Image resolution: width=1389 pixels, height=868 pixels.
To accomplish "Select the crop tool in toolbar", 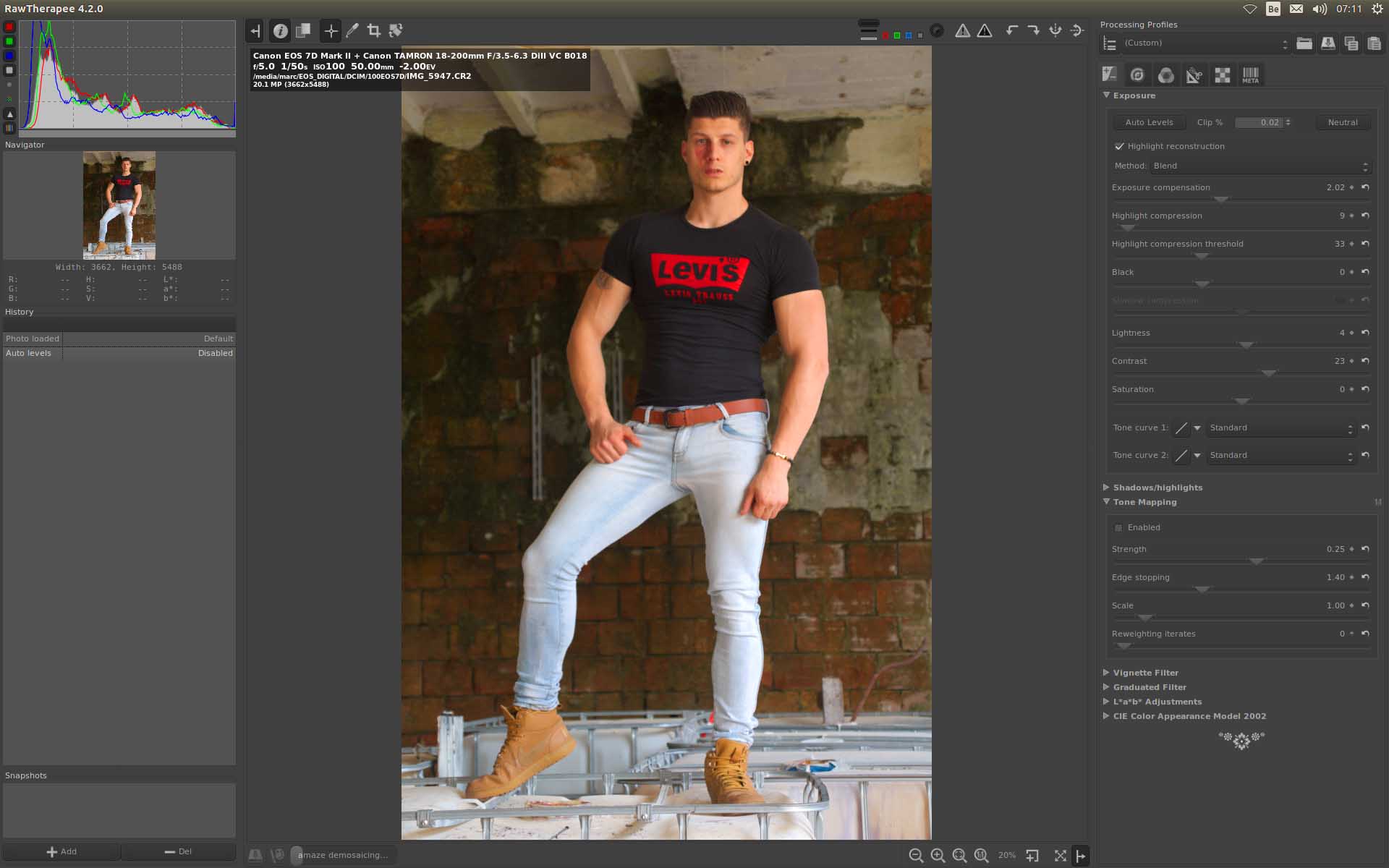I will coord(373,30).
